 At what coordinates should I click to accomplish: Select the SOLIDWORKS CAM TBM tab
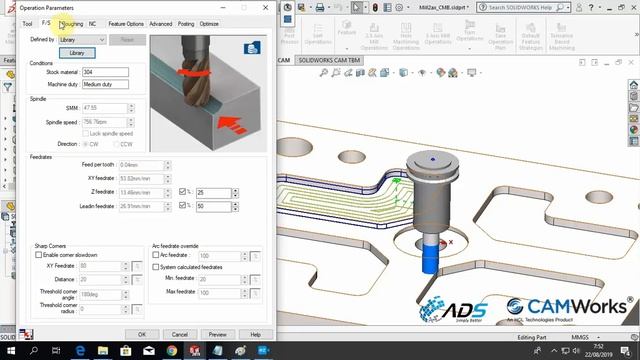[329, 60]
